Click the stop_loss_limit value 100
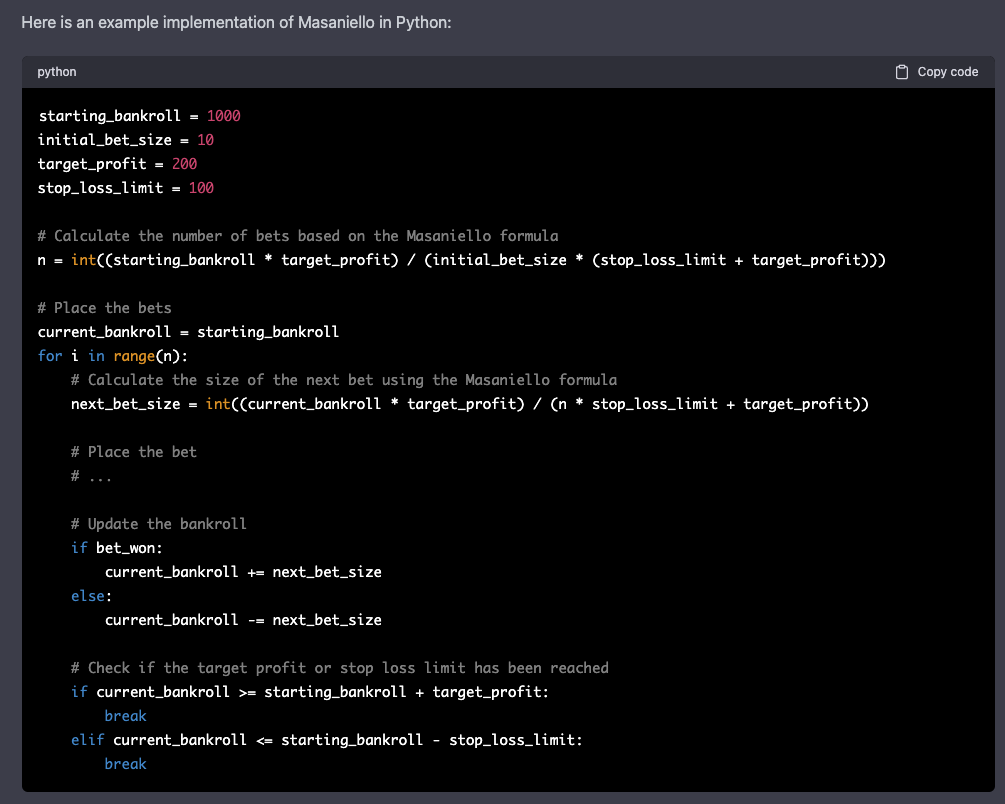This screenshot has height=804, width=1005. point(200,187)
